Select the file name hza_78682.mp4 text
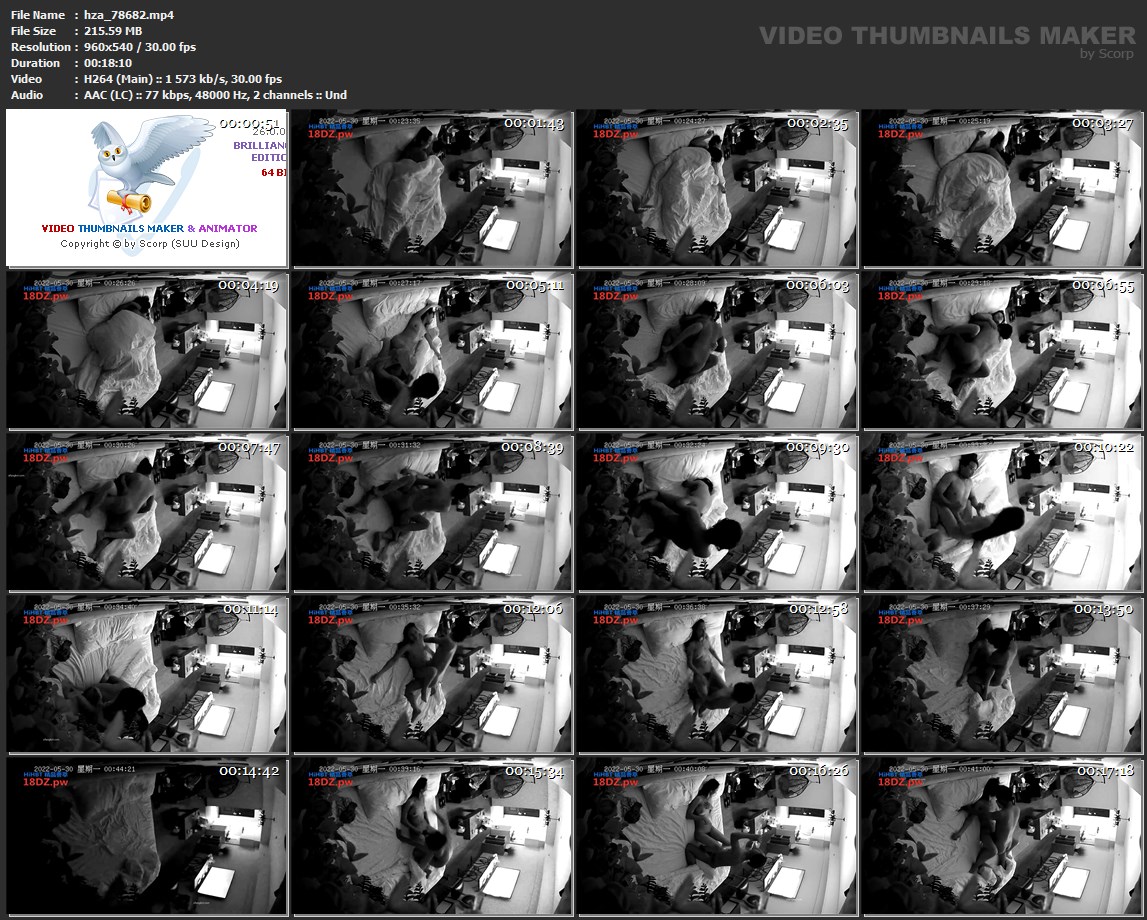Image resolution: width=1147 pixels, height=920 pixels. coord(129,15)
